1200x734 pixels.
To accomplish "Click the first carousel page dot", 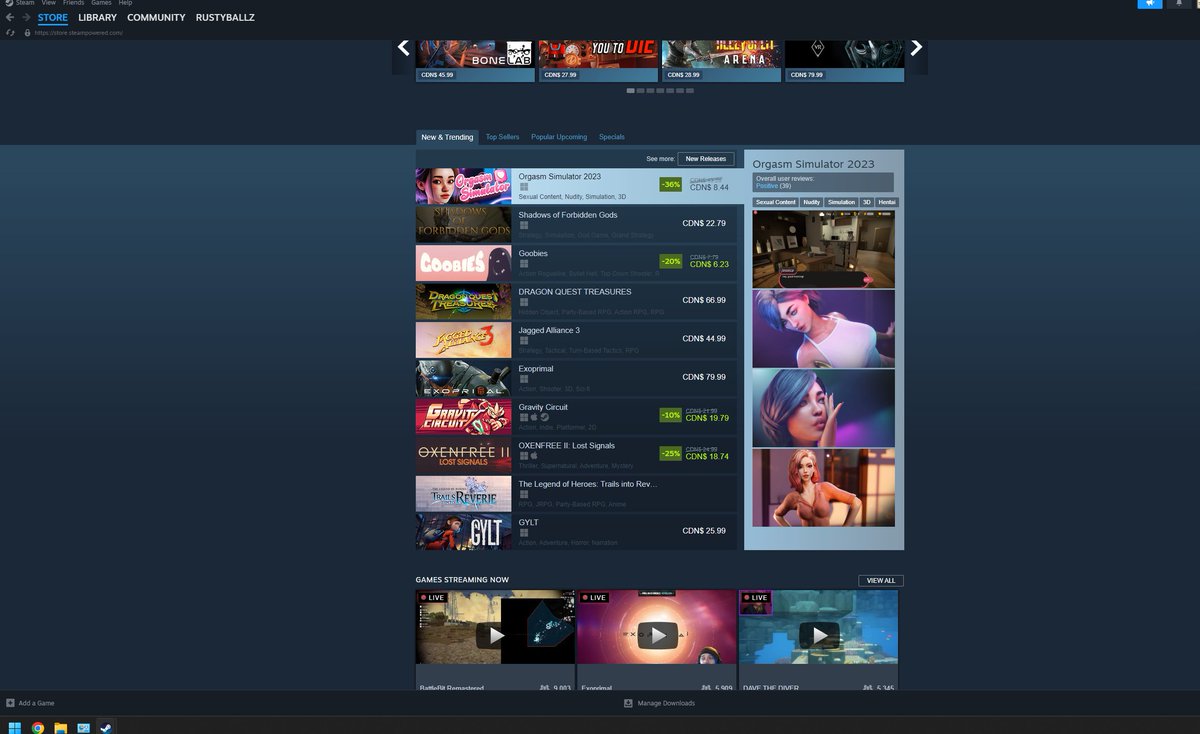I will 631,90.
